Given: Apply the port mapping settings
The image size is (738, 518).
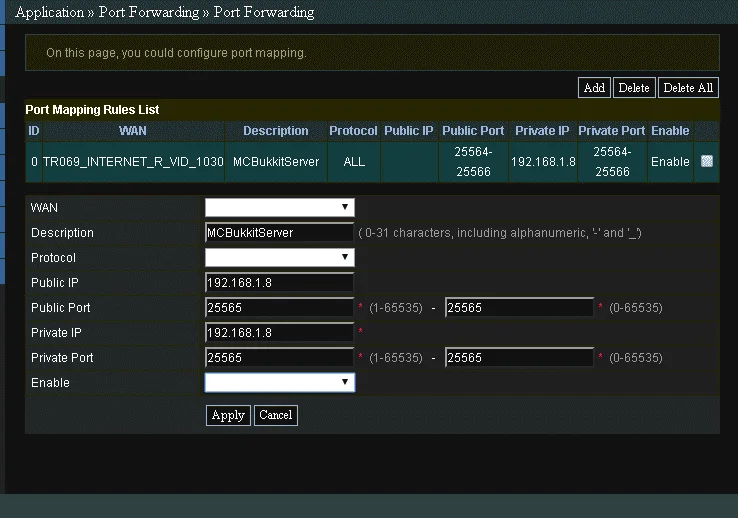Looking at the screenshot, I should pos(228,415).
